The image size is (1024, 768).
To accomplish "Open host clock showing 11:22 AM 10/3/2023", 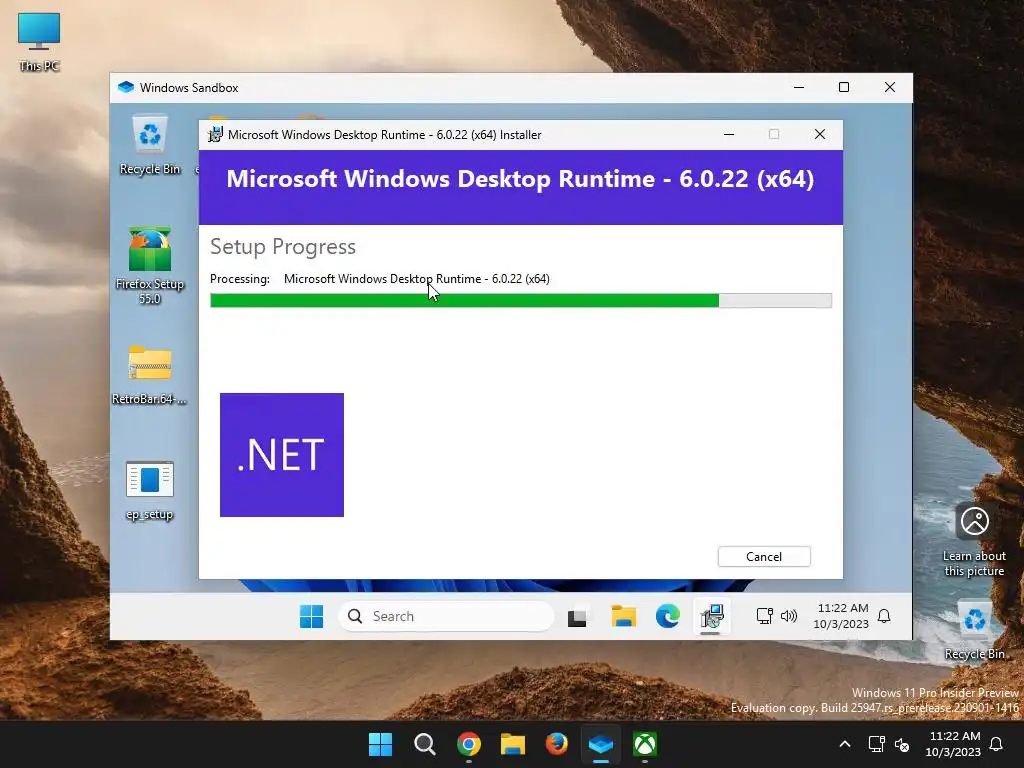I will point(953,744).
